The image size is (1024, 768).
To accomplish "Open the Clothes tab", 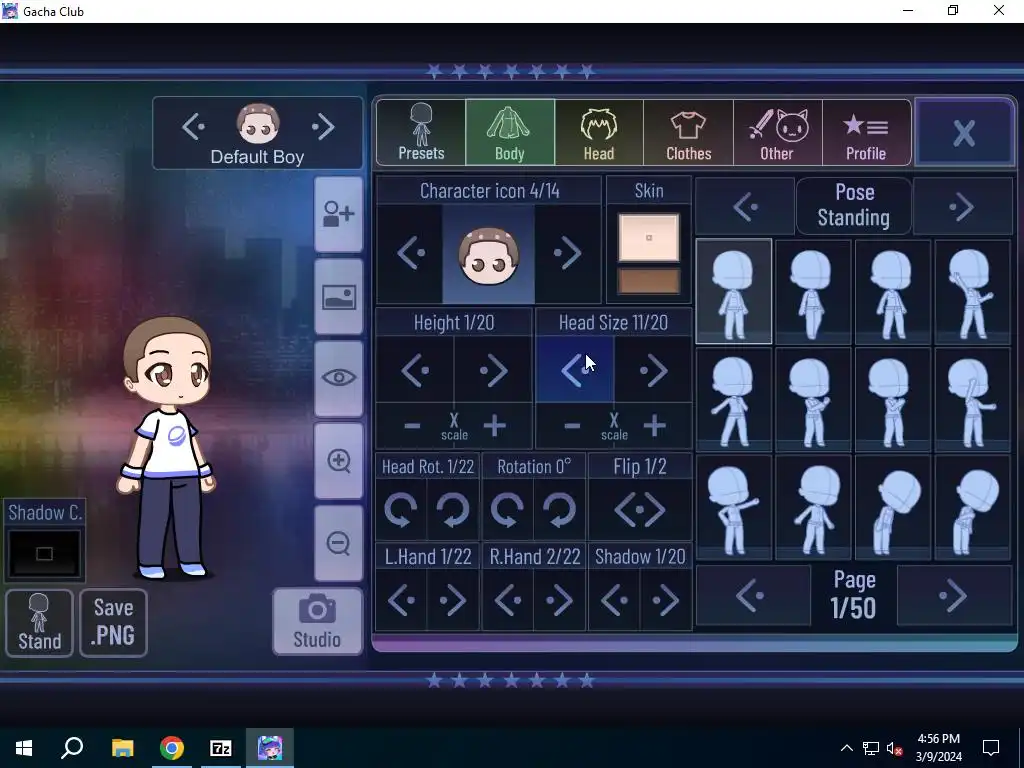I will 688,133.
